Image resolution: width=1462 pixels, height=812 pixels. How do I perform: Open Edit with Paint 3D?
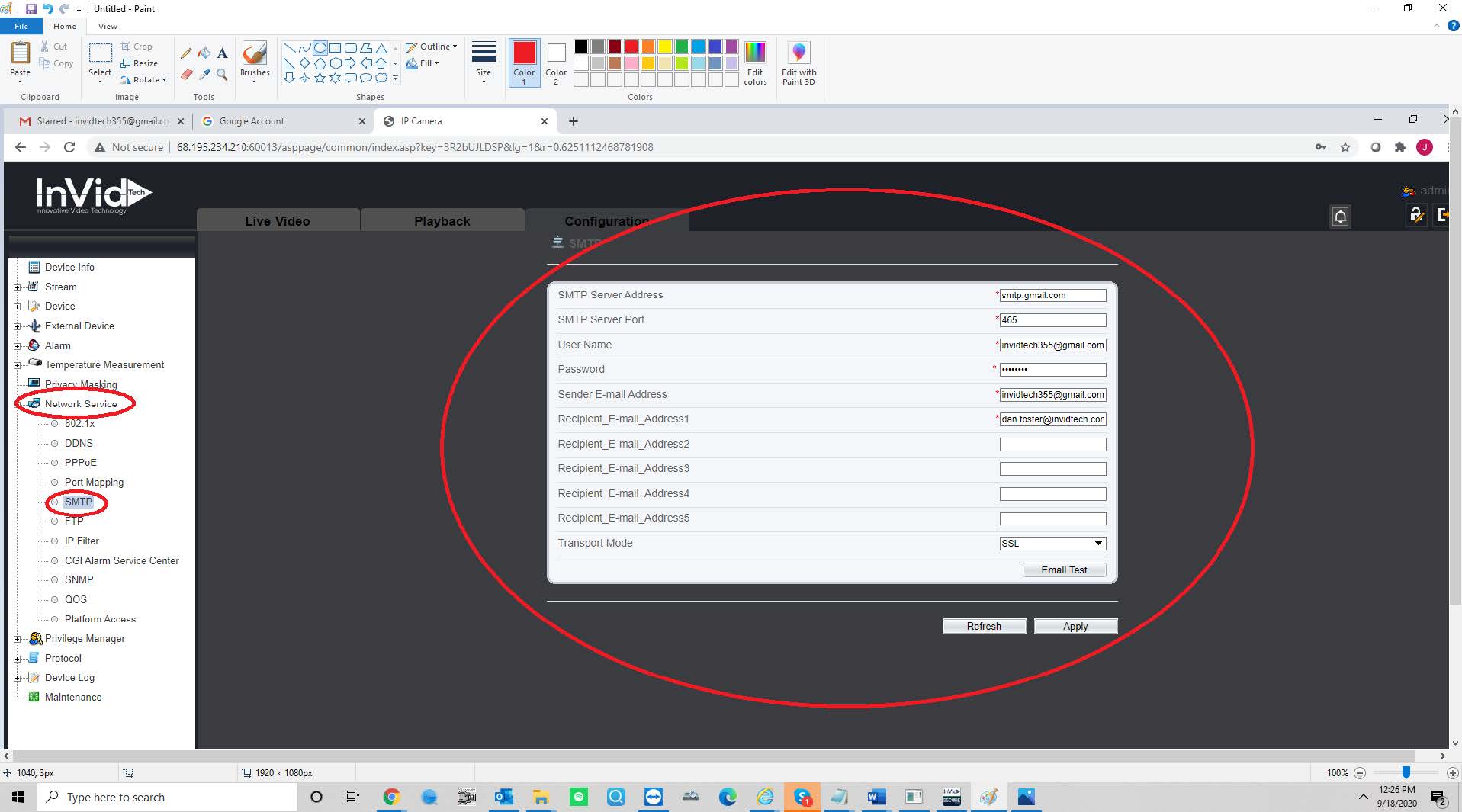coord(798,63)
